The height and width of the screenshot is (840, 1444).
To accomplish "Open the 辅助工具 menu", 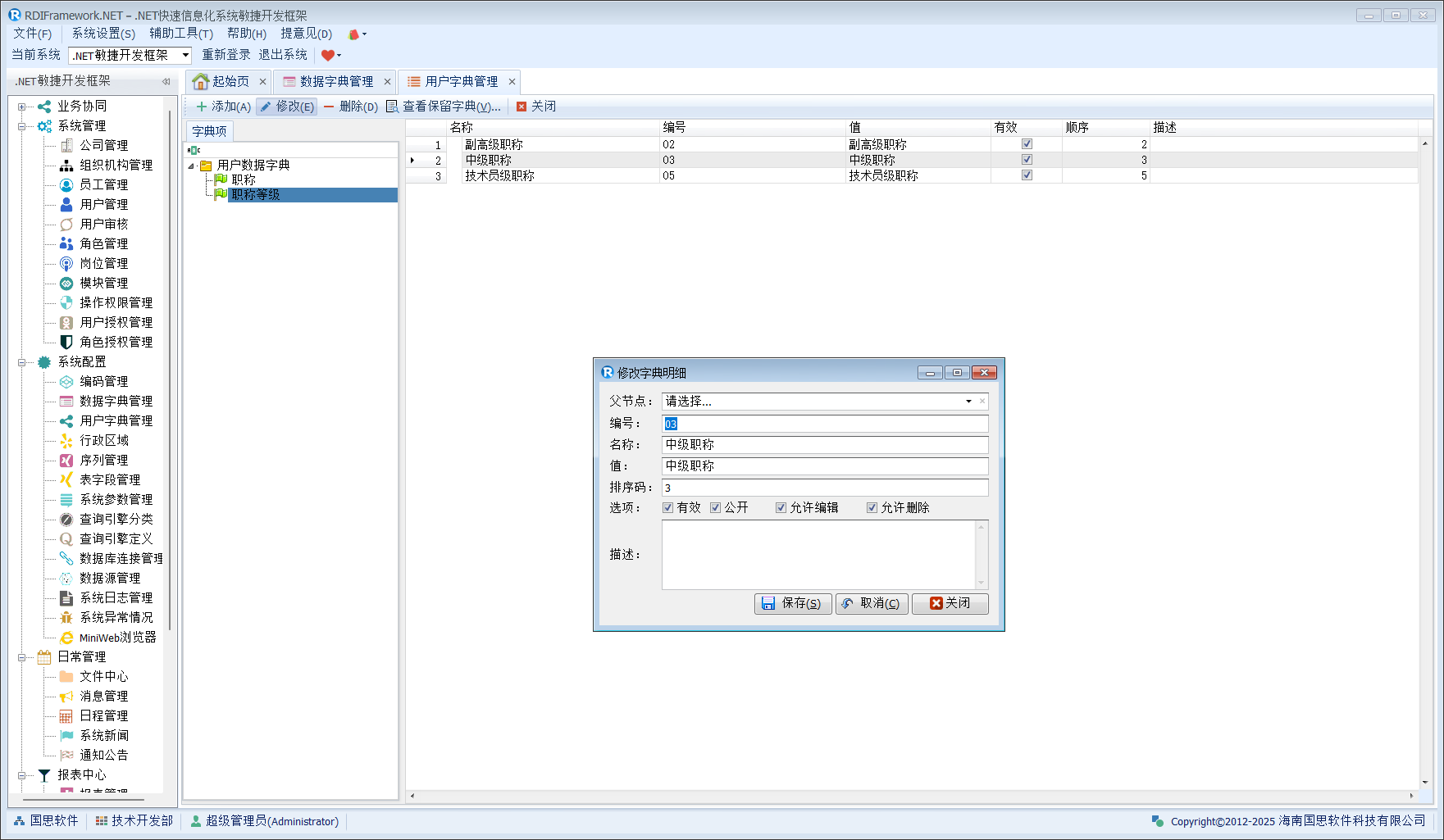I will 180,34.
